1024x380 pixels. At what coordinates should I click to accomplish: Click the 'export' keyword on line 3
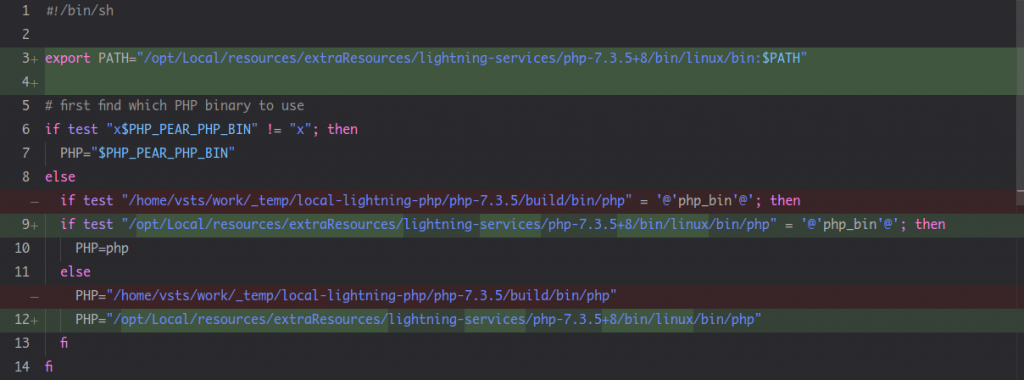click(68, 58)
